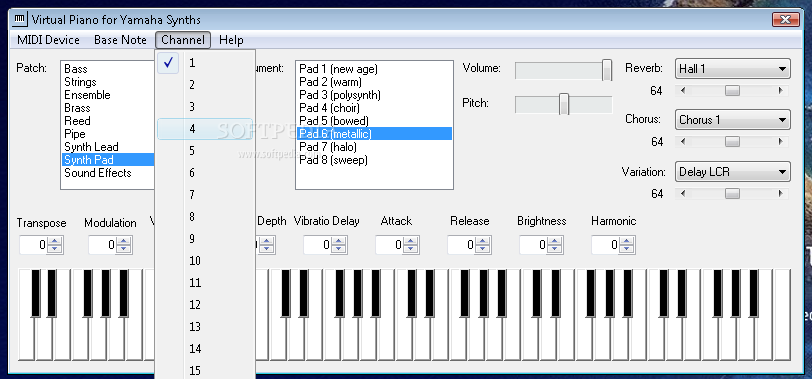Increase Attack value with up arrow

coord(410,241)
